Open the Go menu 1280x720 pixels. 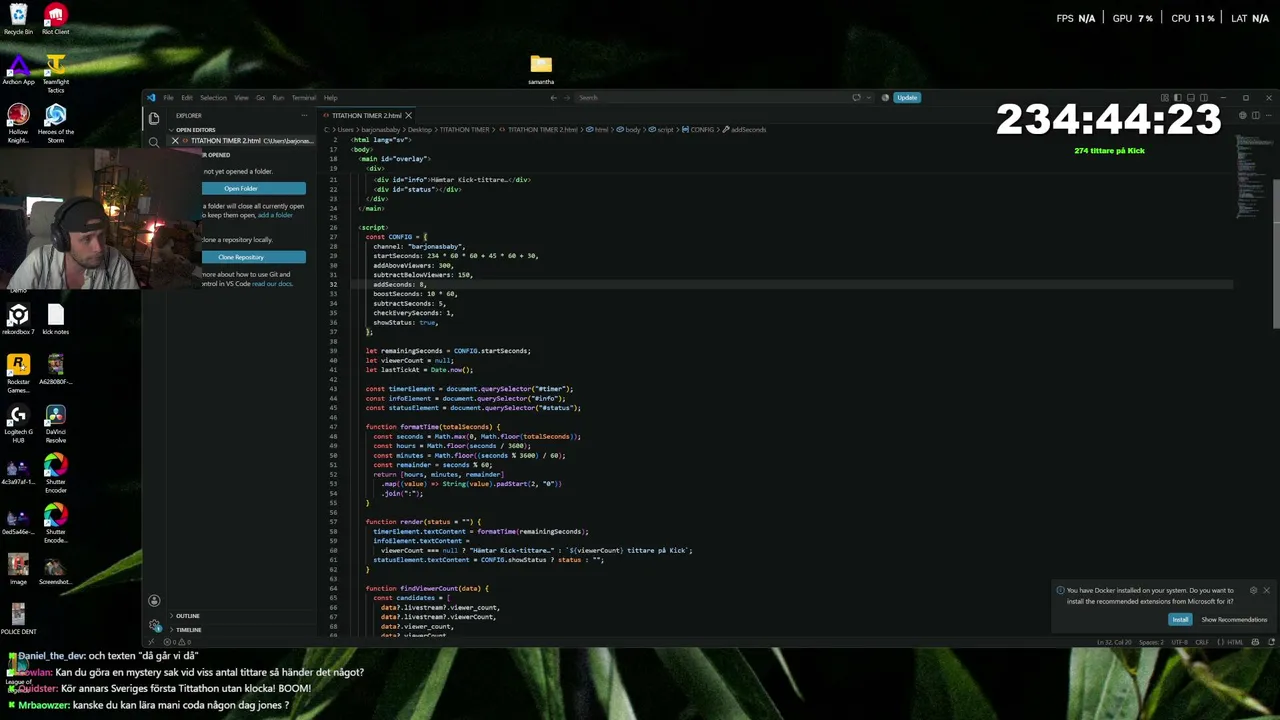point(260,98)
